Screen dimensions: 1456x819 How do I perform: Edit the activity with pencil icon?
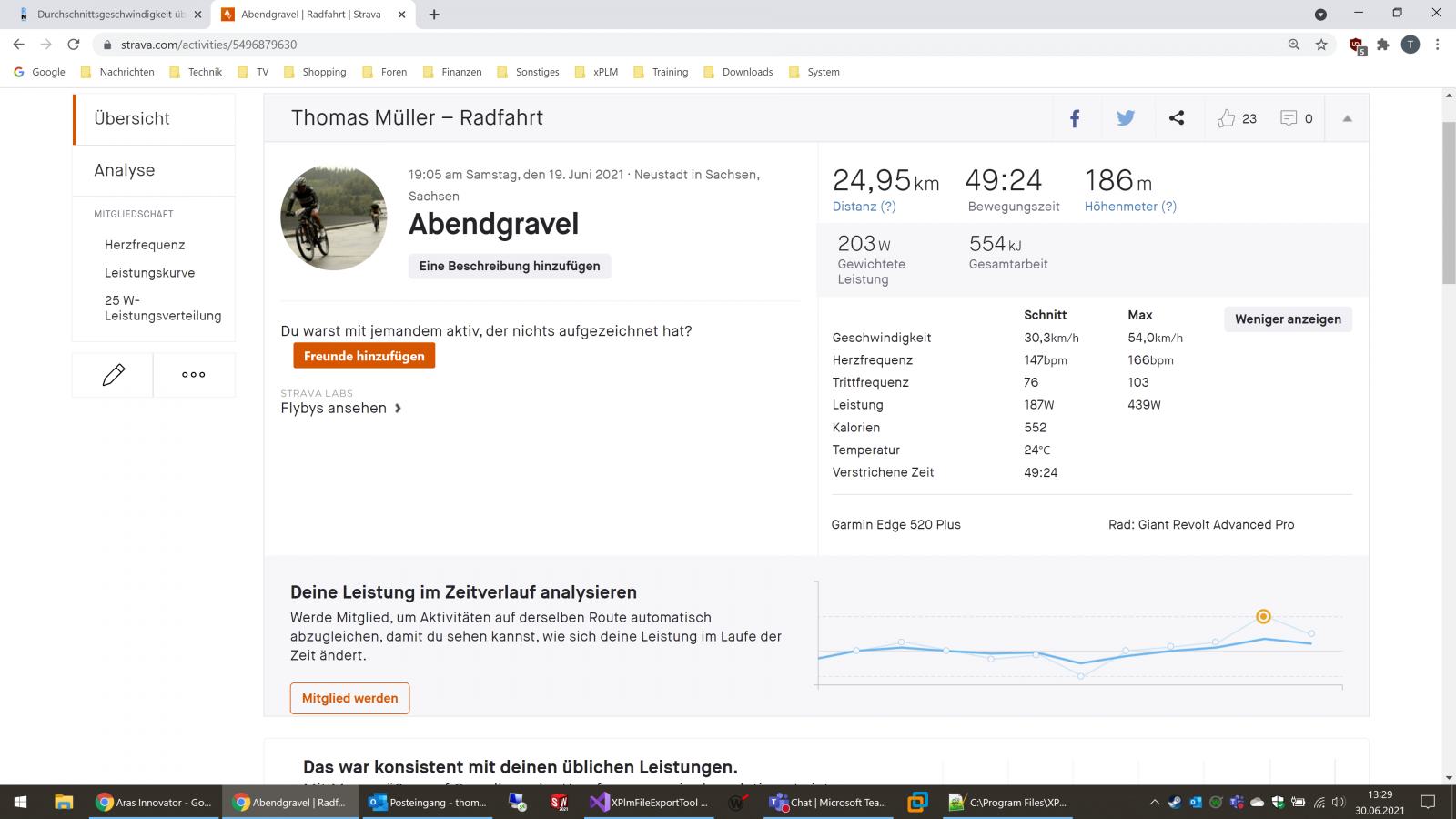(x=114, y=375)
